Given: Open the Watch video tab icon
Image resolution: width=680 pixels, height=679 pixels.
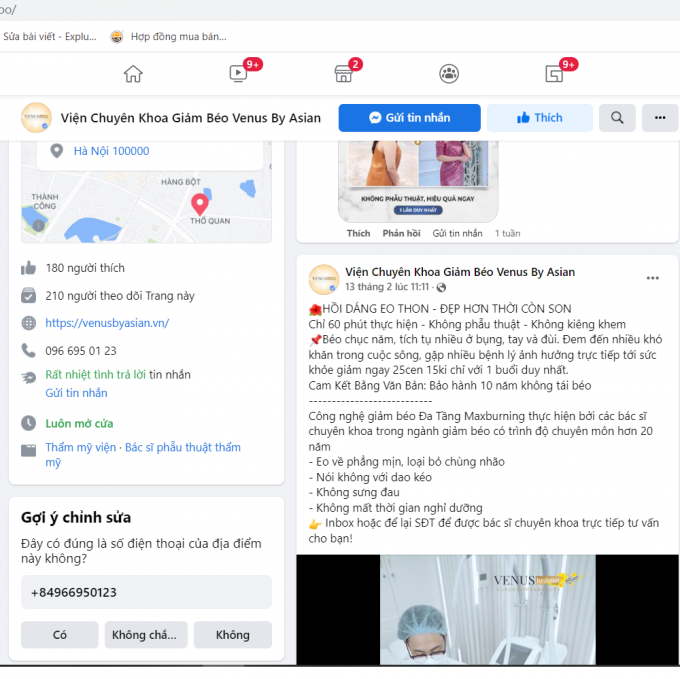Looking at the screenshot, I should 238,73.
